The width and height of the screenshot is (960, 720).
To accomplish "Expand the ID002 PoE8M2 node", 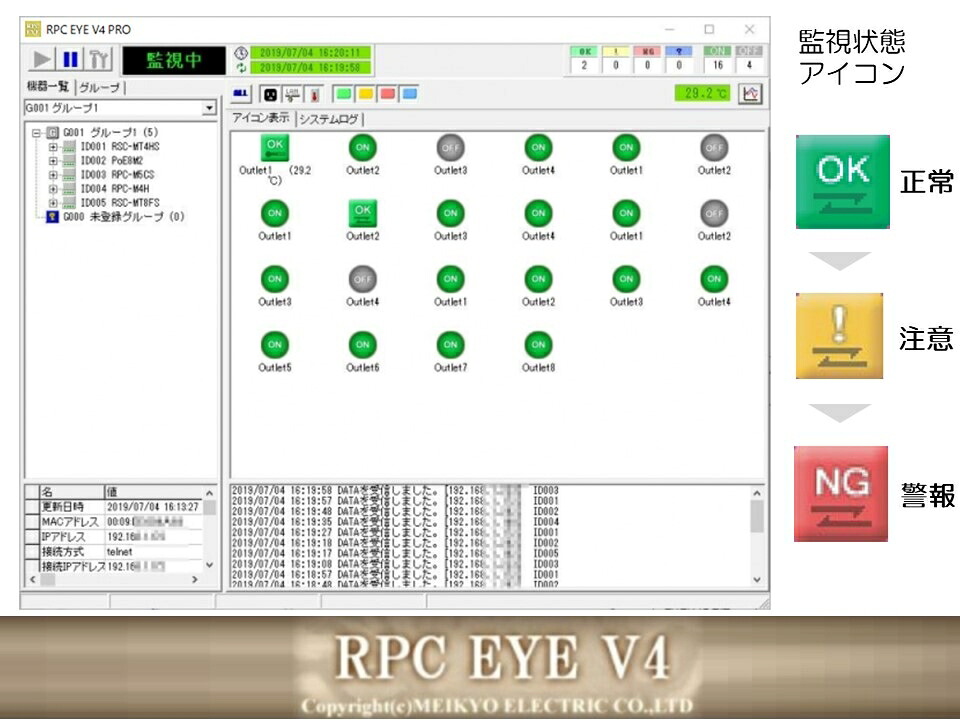I will click(x=53, y=161).
